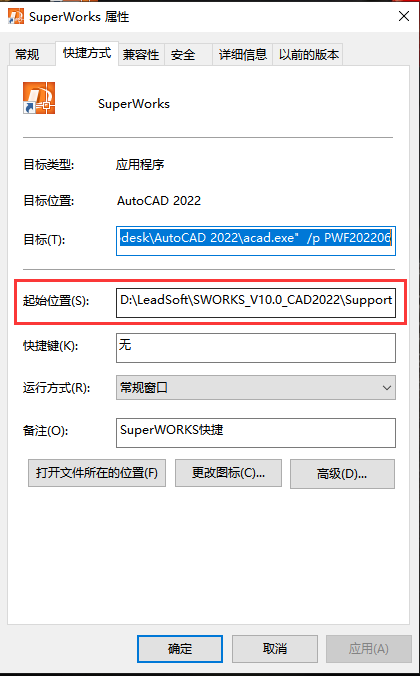The height and width of the screenshot is (676, 420).
Task: Click the 取消 button
Action: [x=275, y=649]
